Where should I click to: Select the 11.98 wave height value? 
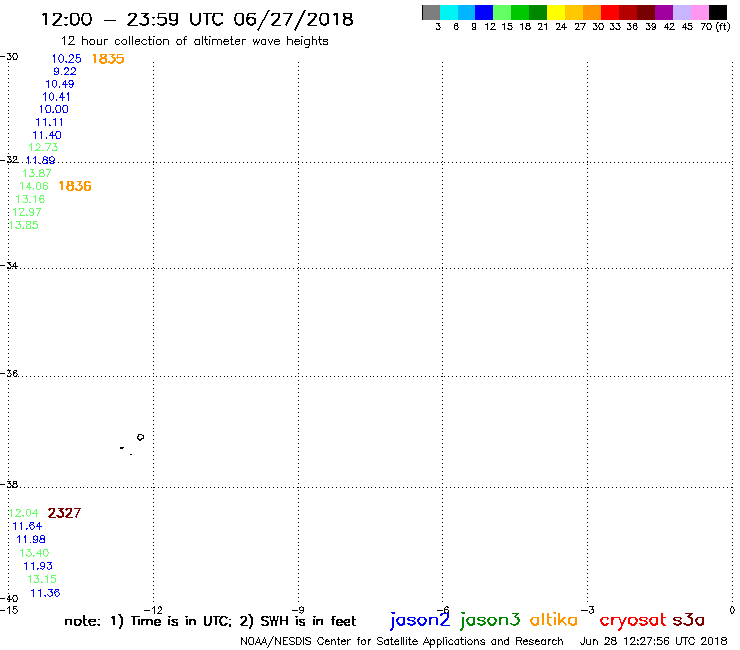pyautogui.click(x=31, y=539)
